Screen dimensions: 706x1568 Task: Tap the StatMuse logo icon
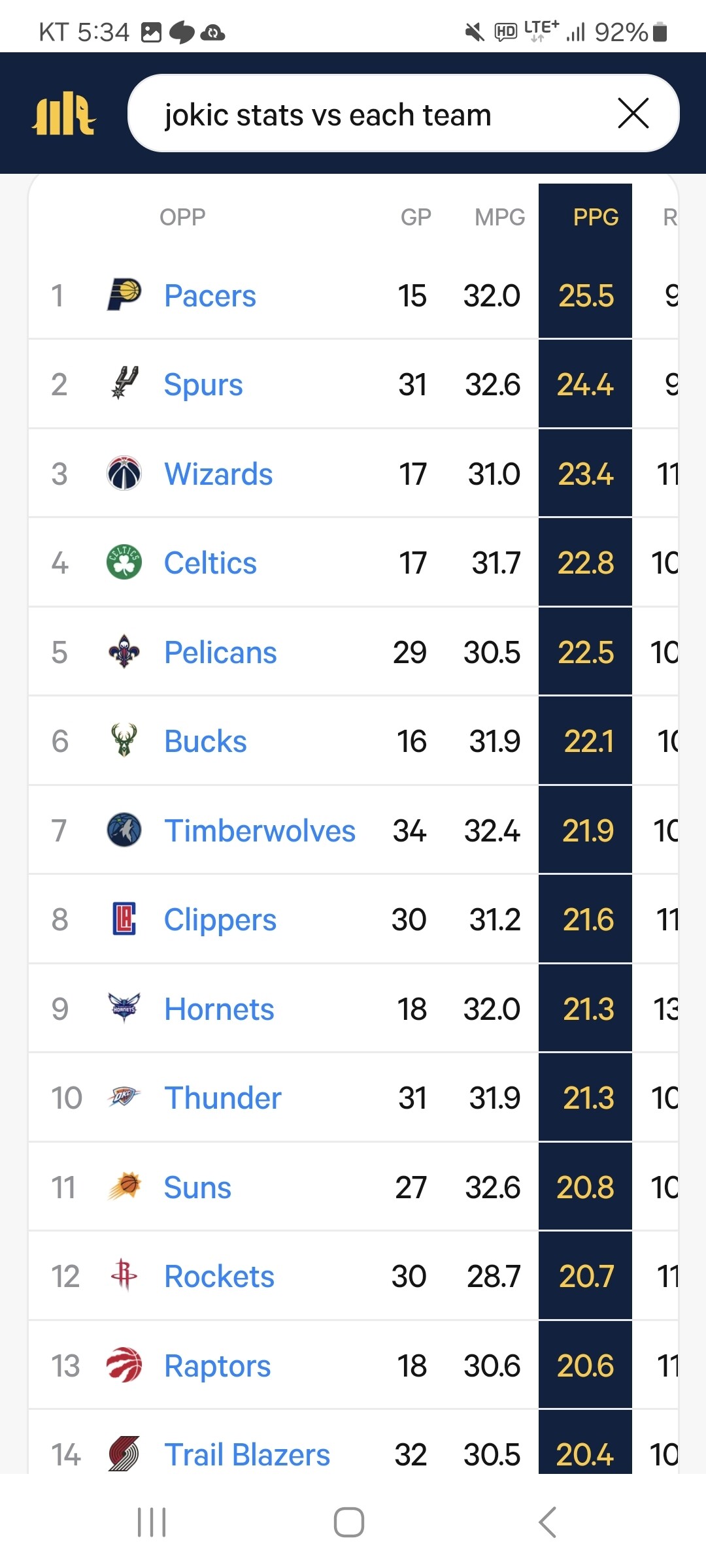(x=64, y=115)
